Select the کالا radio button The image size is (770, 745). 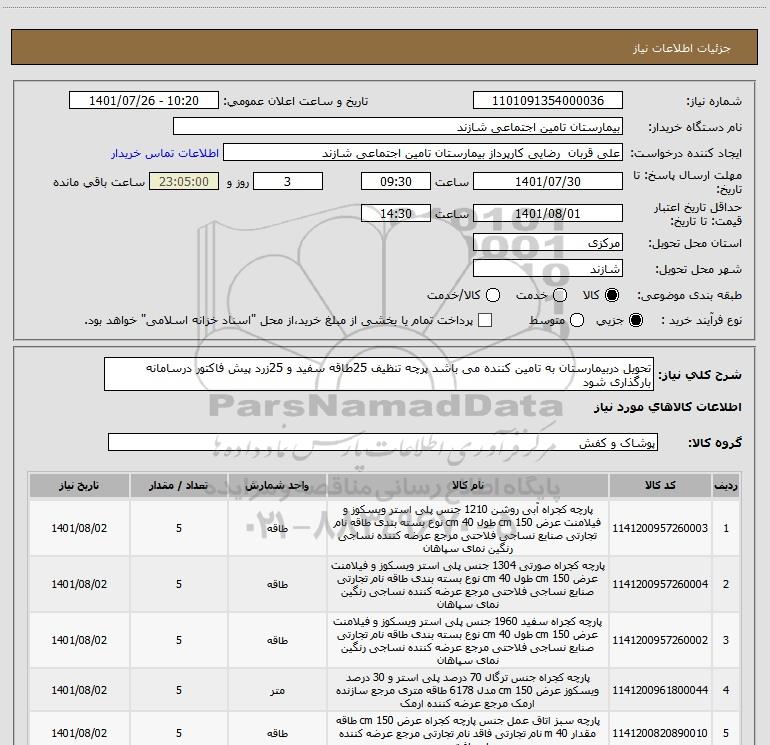612,295
